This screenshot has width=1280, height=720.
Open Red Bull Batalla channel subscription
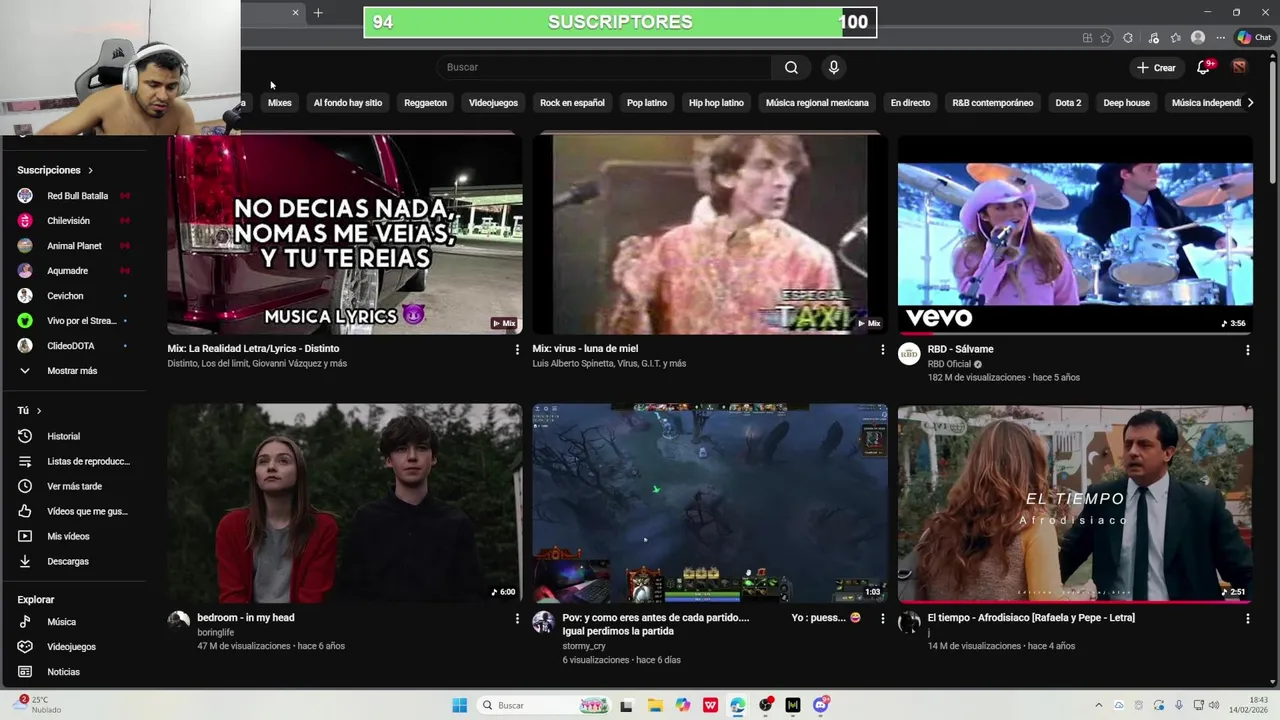click(x=73, y=196)
